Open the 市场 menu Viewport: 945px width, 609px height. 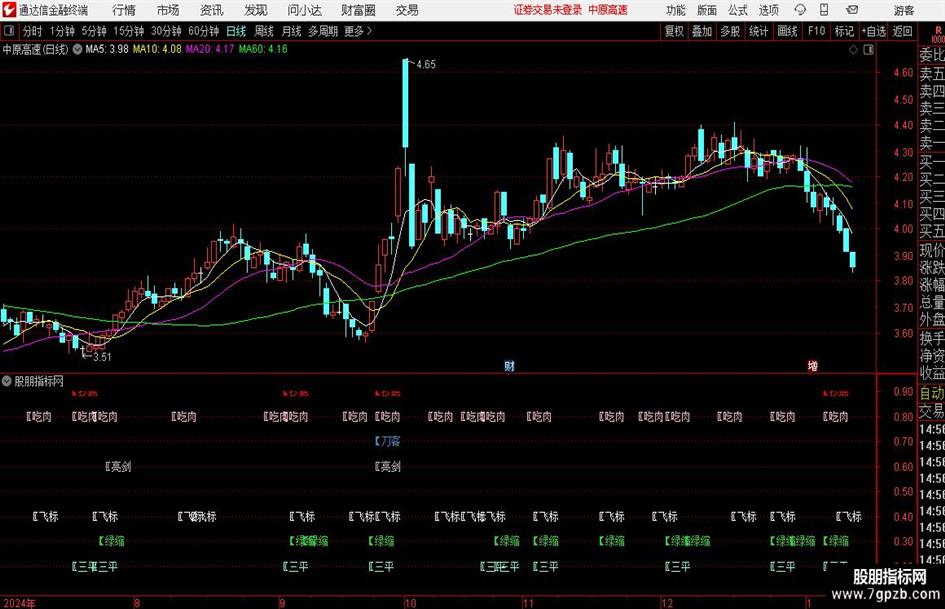tap(168, 10)
